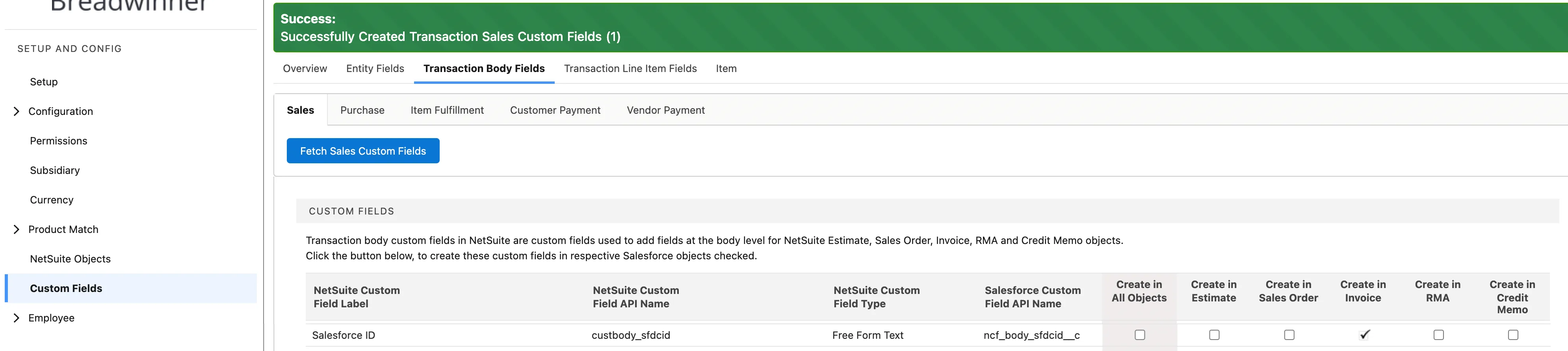1568x351 pixels.
Task: Open Product Match in the sidebar
Action: [63, 229]
